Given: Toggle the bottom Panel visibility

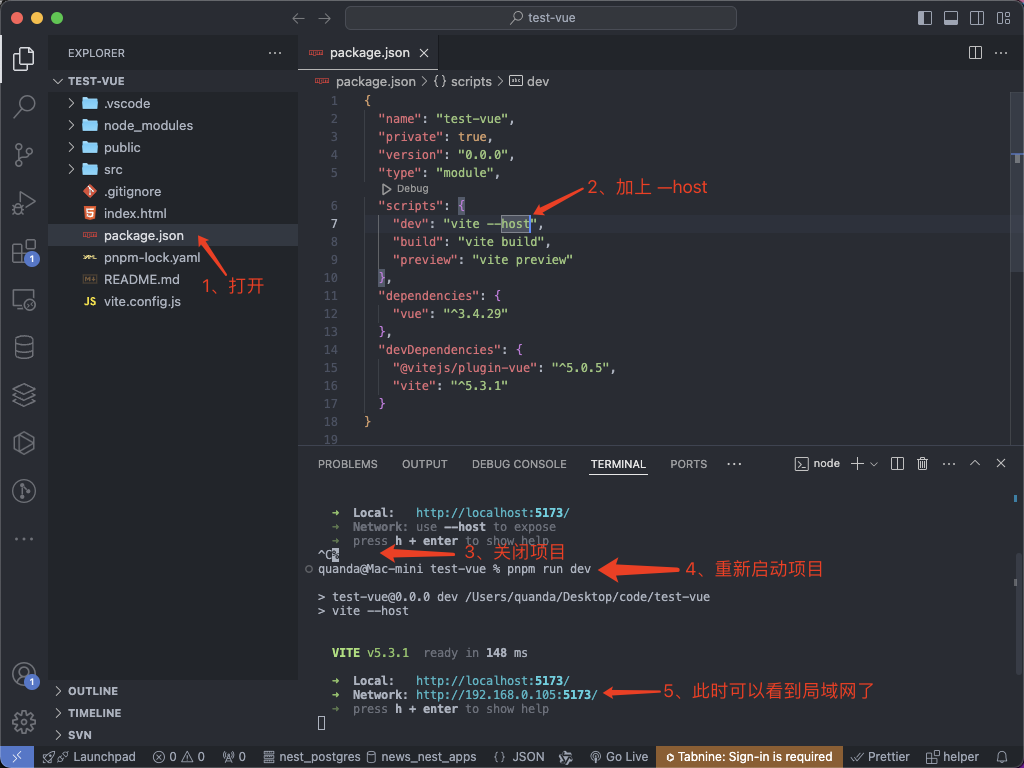Looking at the screenshot, I should (951, 18).
